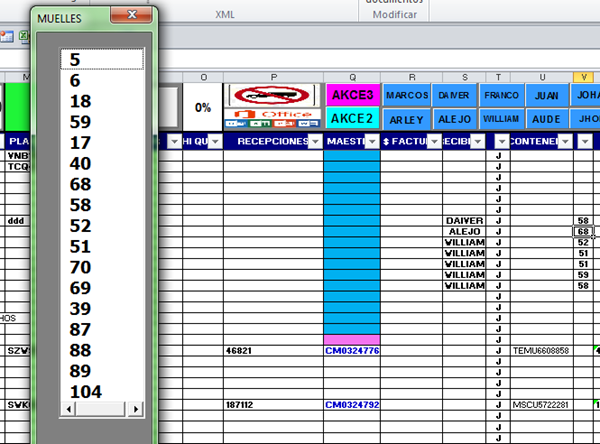Click the AKCE2 cyan button
This screenshot has width=600, height=444.
[x=352, y=119]
